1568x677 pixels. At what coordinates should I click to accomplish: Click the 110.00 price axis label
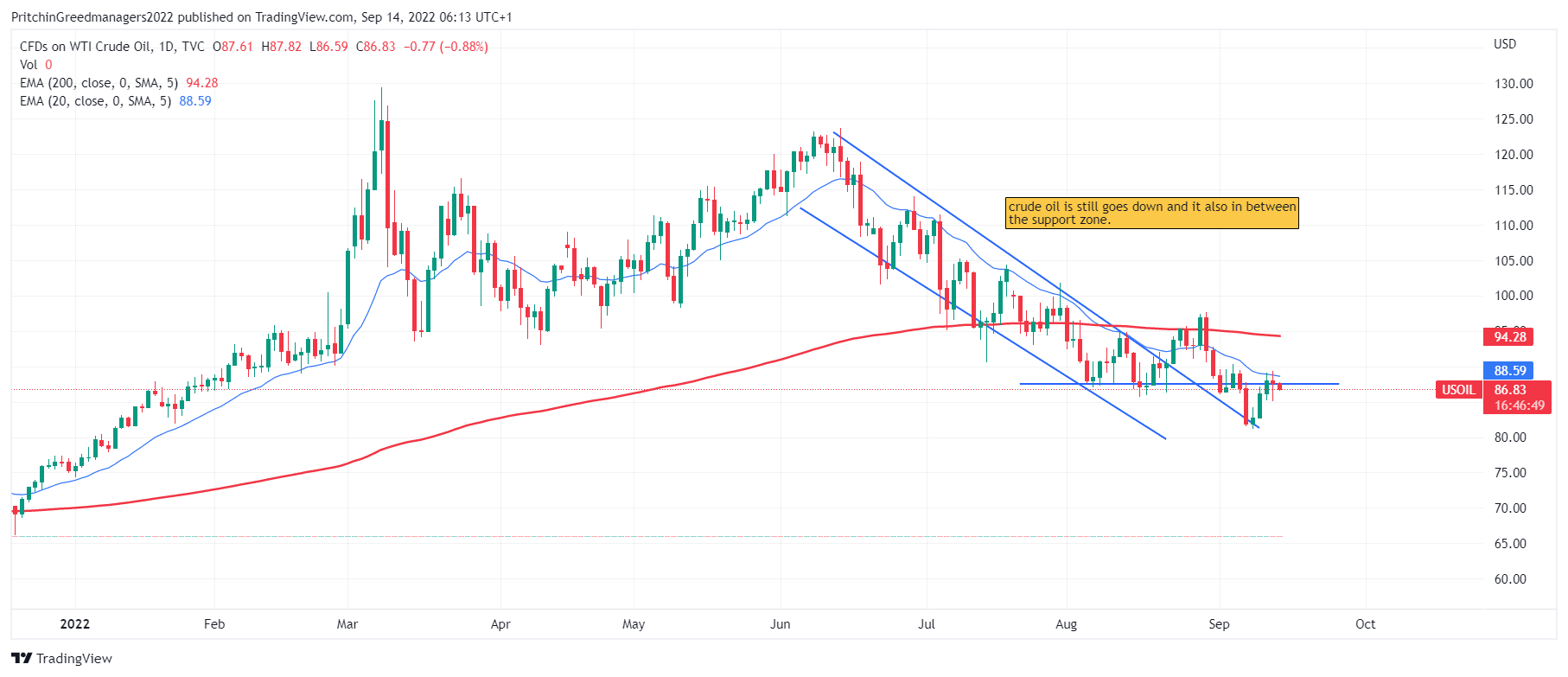pos(1514,226)
